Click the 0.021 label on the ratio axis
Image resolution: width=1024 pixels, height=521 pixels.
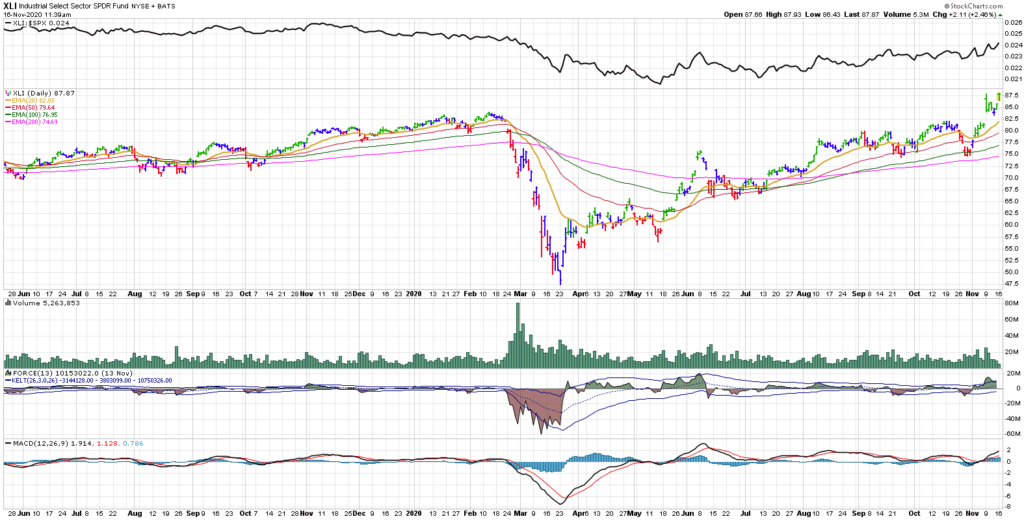coord(1012,79)
